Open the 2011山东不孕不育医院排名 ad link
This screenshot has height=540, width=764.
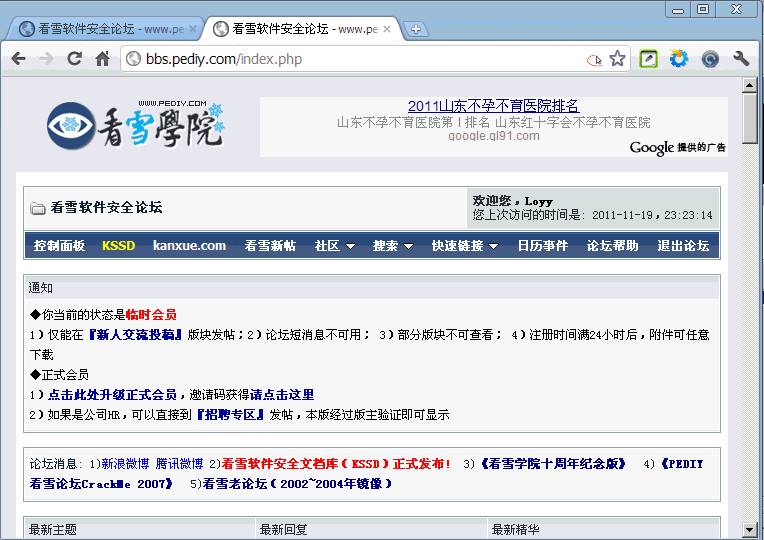coord(493,106)
